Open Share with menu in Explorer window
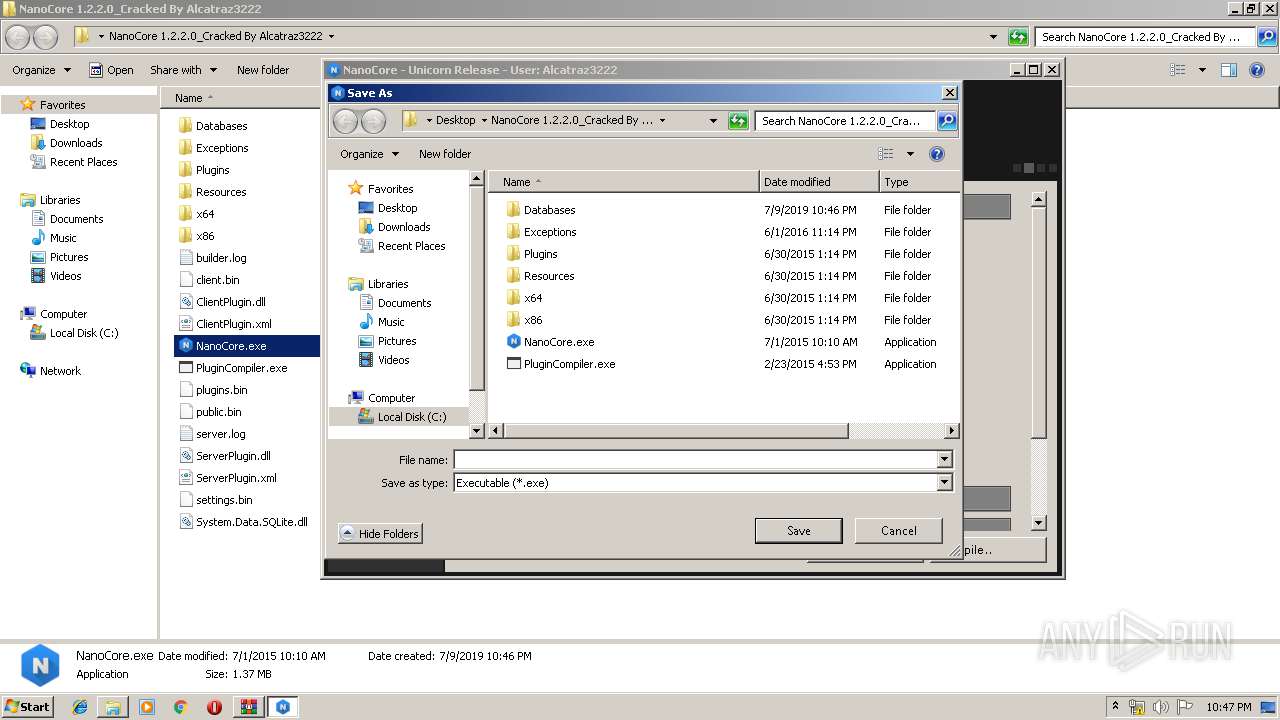 pyautogui.click(x=183, y=70)
